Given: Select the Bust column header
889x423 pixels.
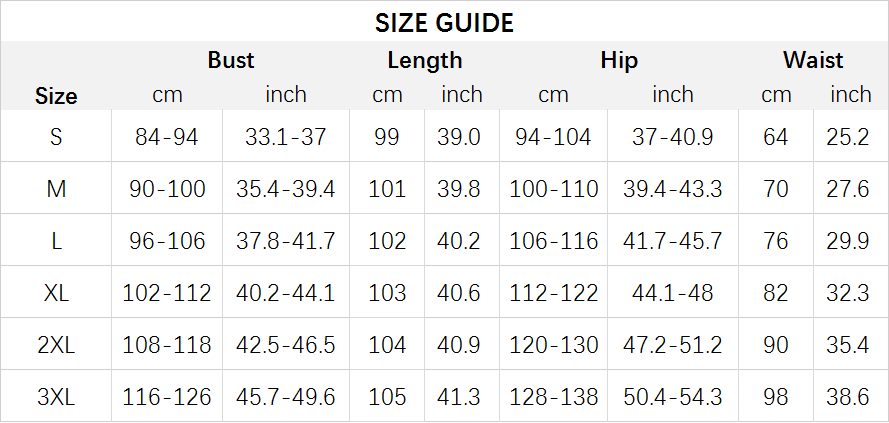Looking at the screenshot, I should [x=231, y=60].
